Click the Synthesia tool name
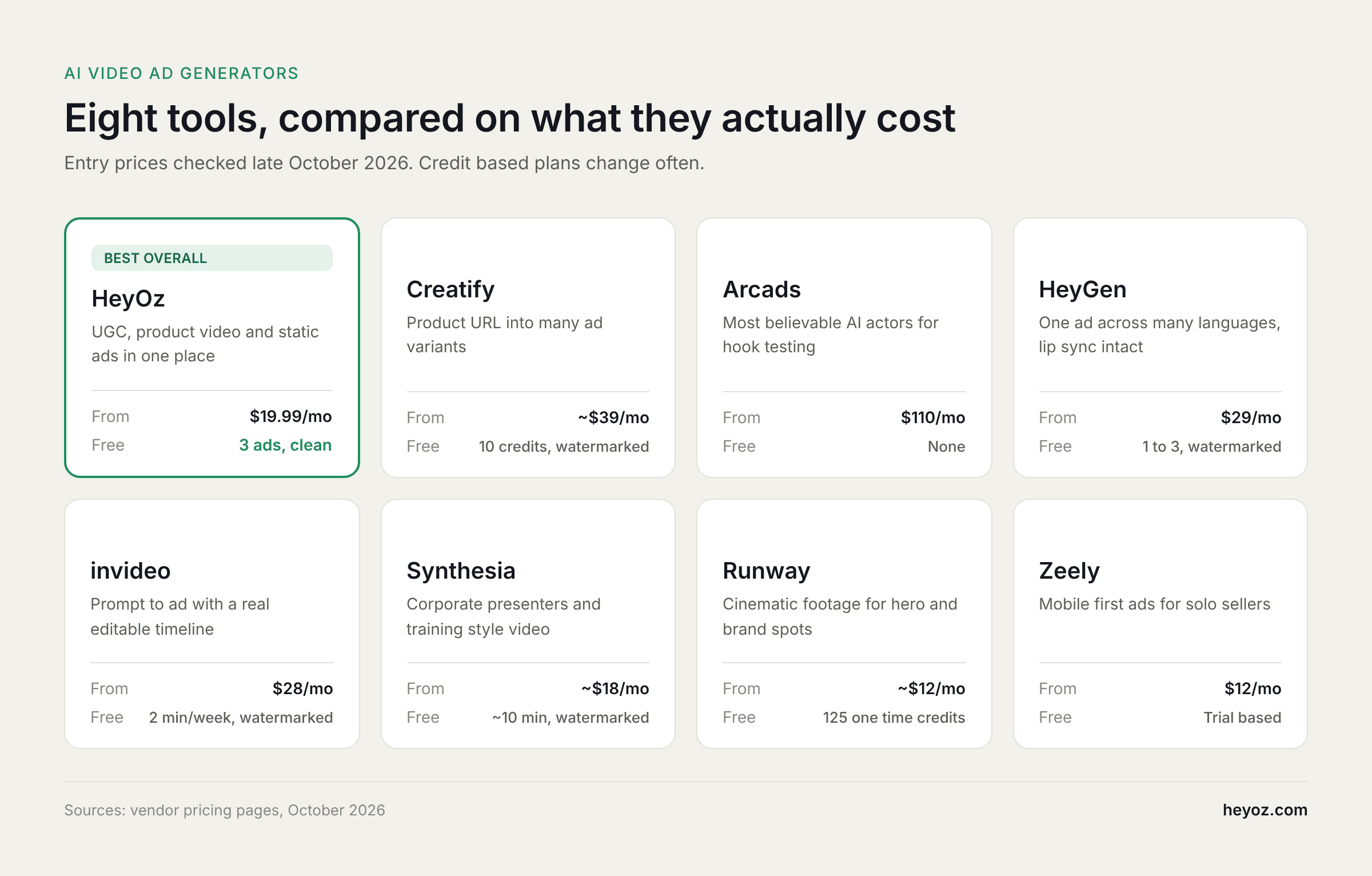Image resolution: width=1372 pixels, height=876 pixels. coord(461,571)
